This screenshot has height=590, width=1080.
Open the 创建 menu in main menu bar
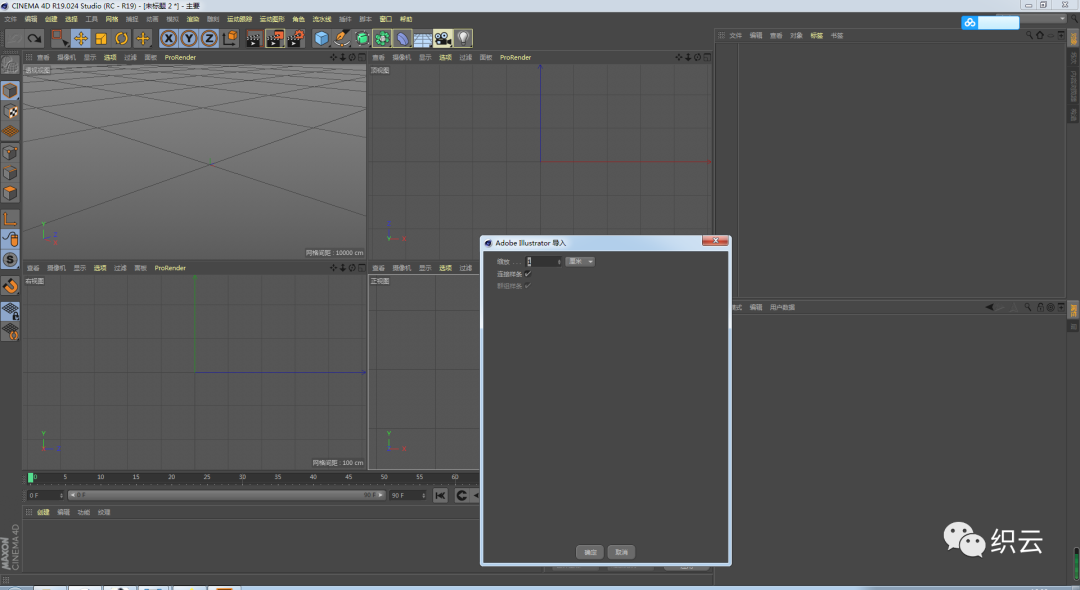click(51, 19)
